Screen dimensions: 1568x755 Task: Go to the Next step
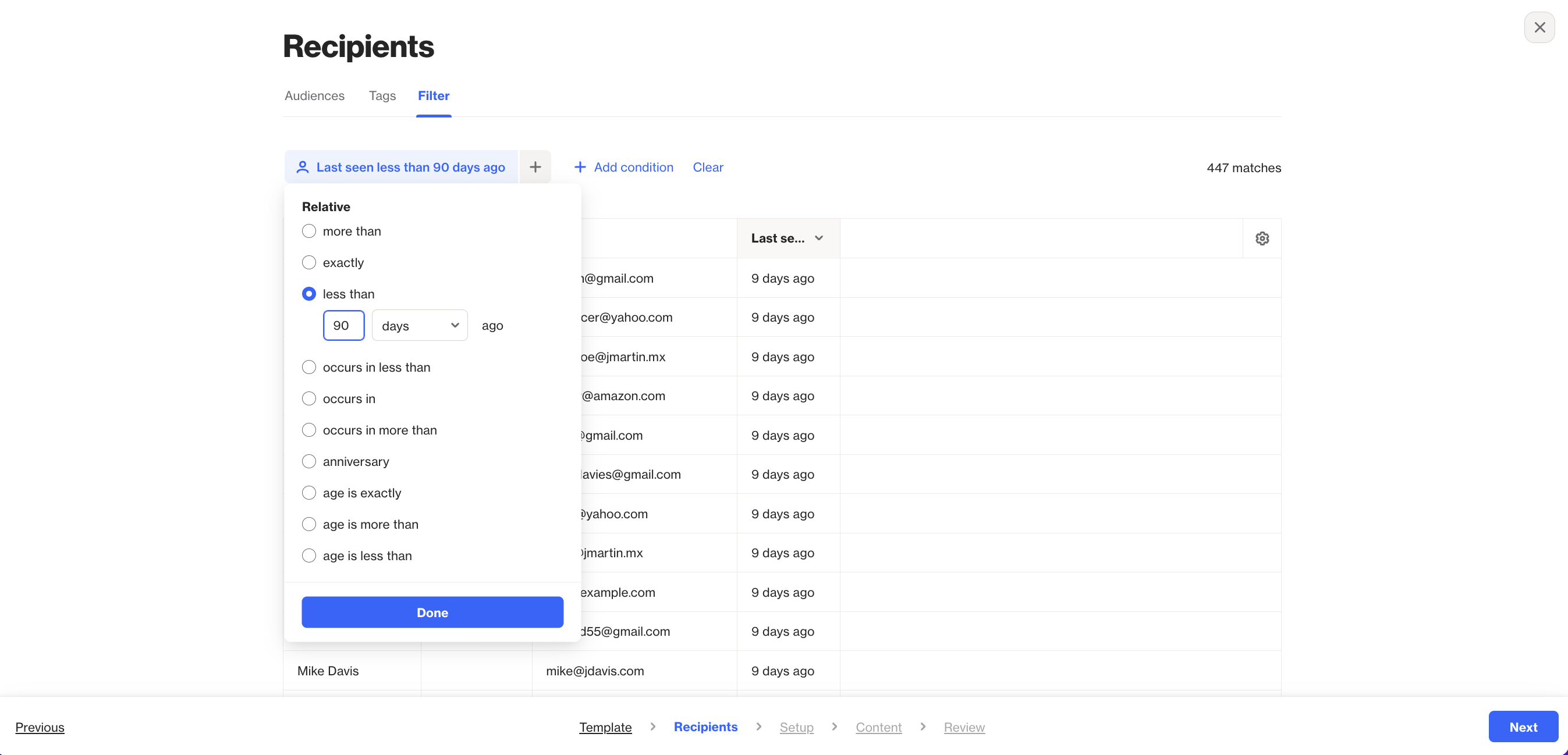[1523, 726]
